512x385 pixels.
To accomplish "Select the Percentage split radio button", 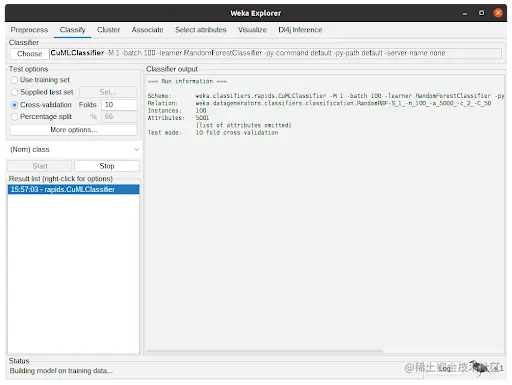I will 14,117.
